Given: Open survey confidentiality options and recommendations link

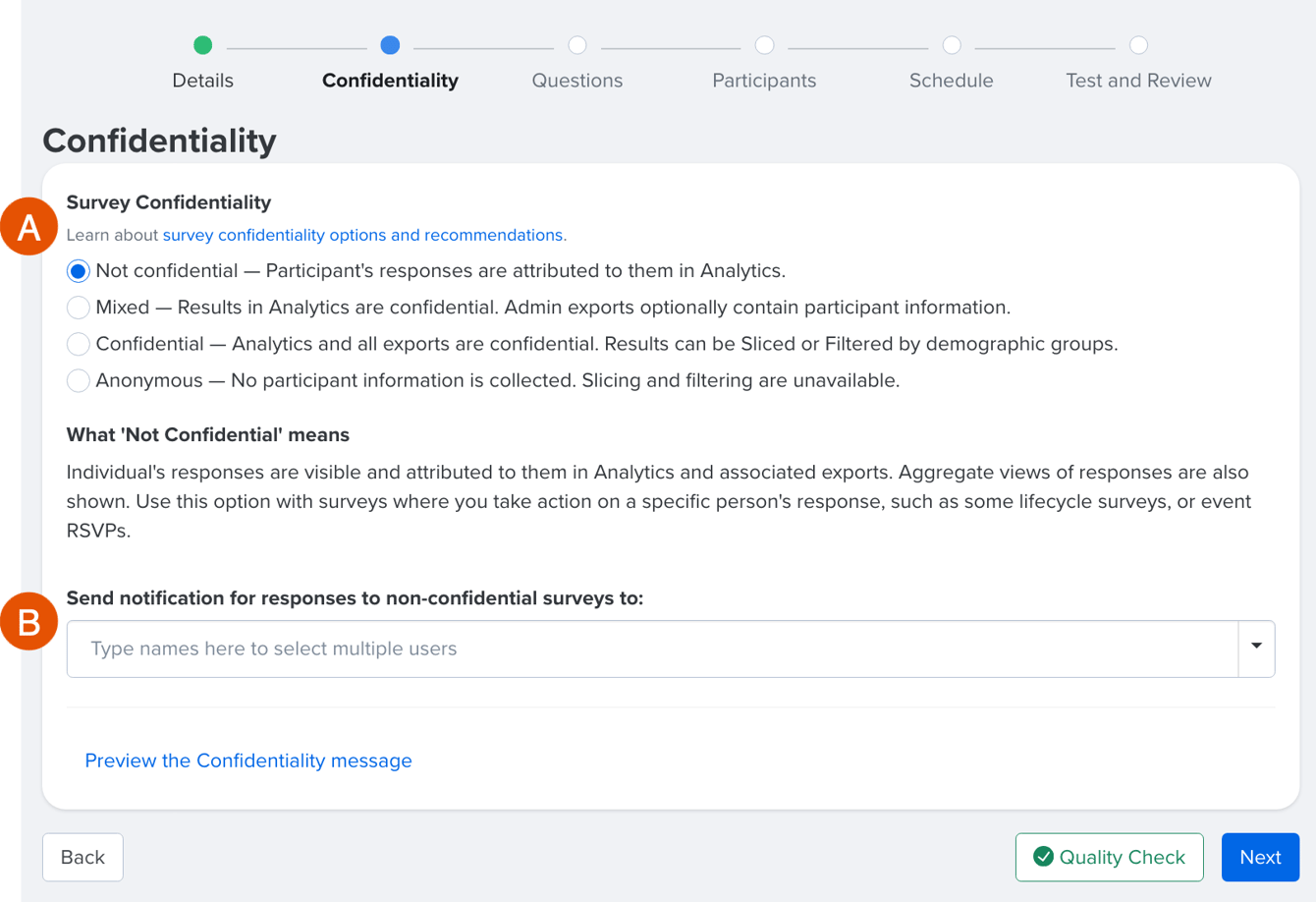Looking at the screenshot, I should coord(363,235).
